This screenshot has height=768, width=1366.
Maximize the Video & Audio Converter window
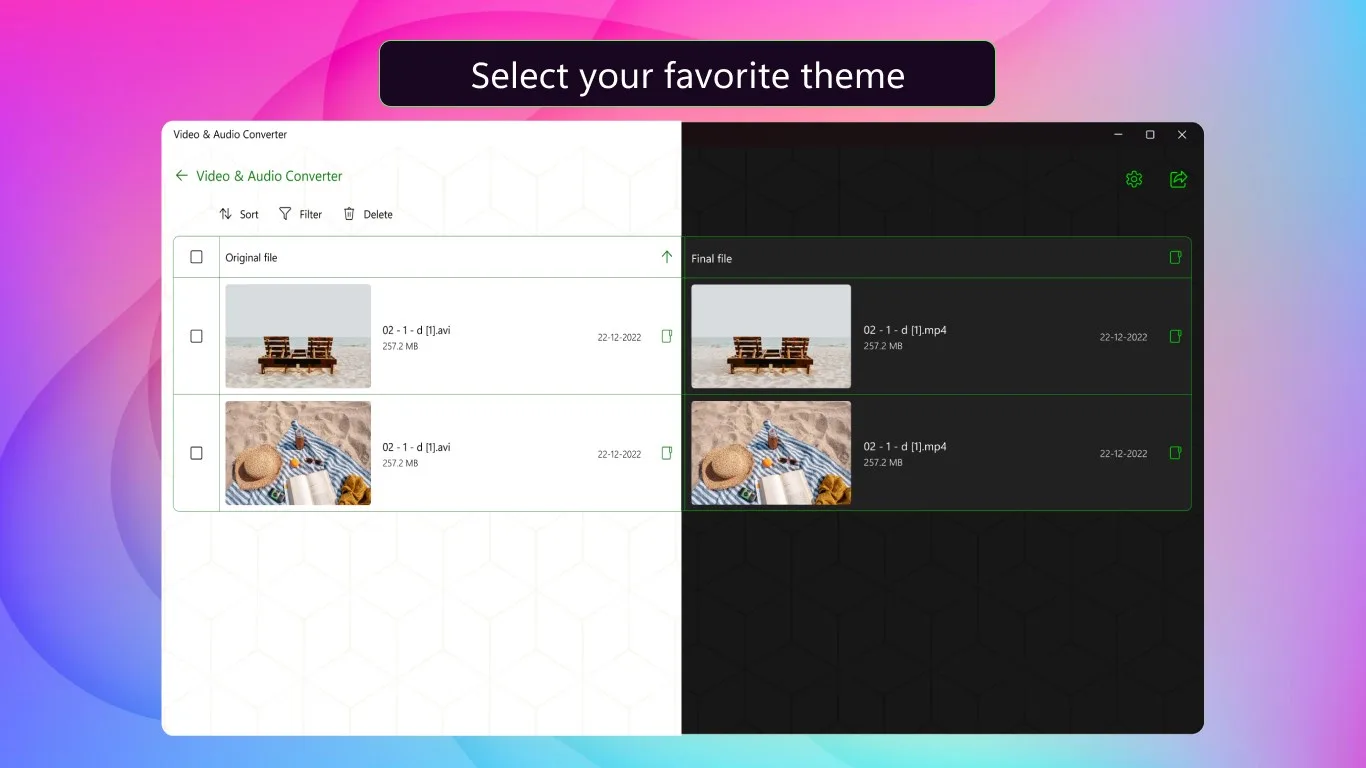click(x=1150, y=135)
